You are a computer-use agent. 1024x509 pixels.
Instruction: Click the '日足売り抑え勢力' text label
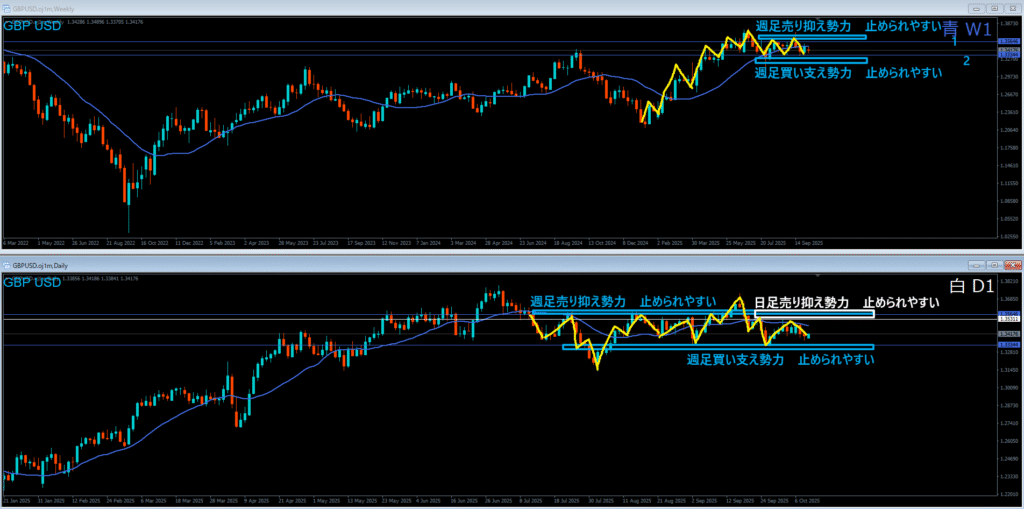800,302
